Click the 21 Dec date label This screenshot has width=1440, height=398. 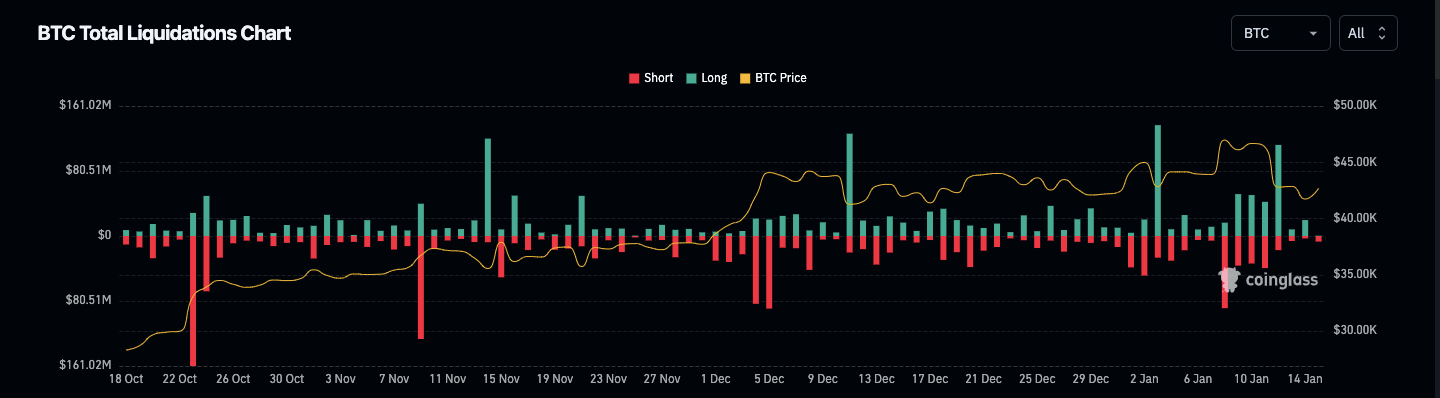984,379
